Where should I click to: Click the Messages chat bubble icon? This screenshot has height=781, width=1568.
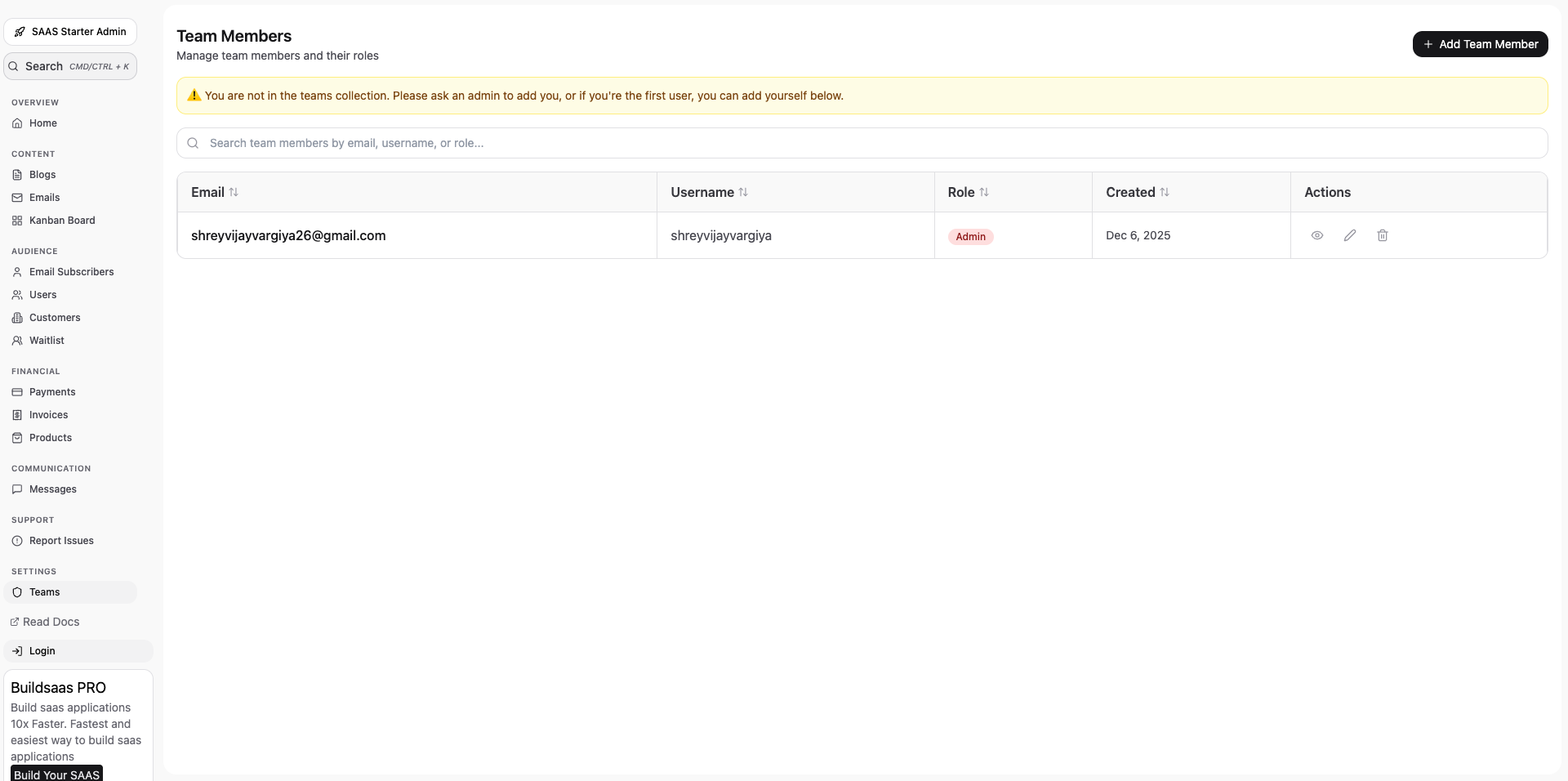coord(17,489)
